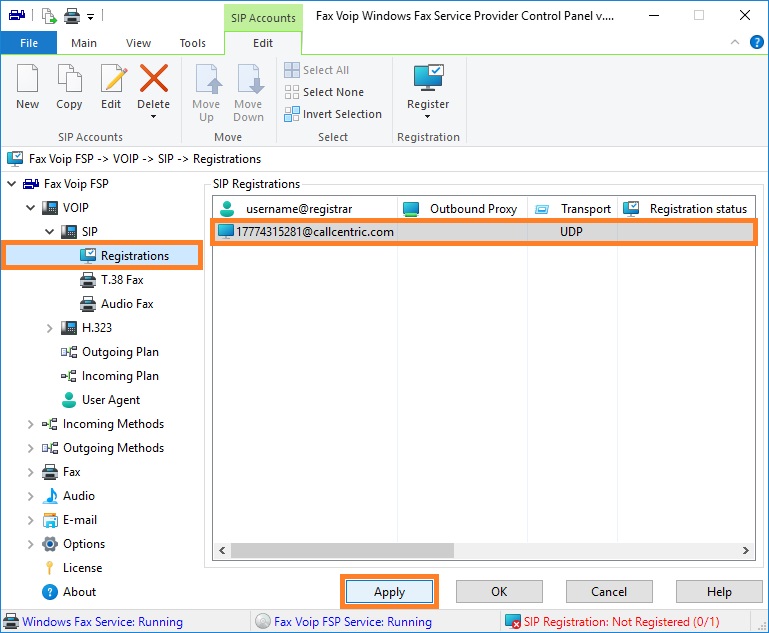Viewport: 769px width, 633px height.
Task: Open the quick access toolbar customize dropdown
Action: coord(91,17)
